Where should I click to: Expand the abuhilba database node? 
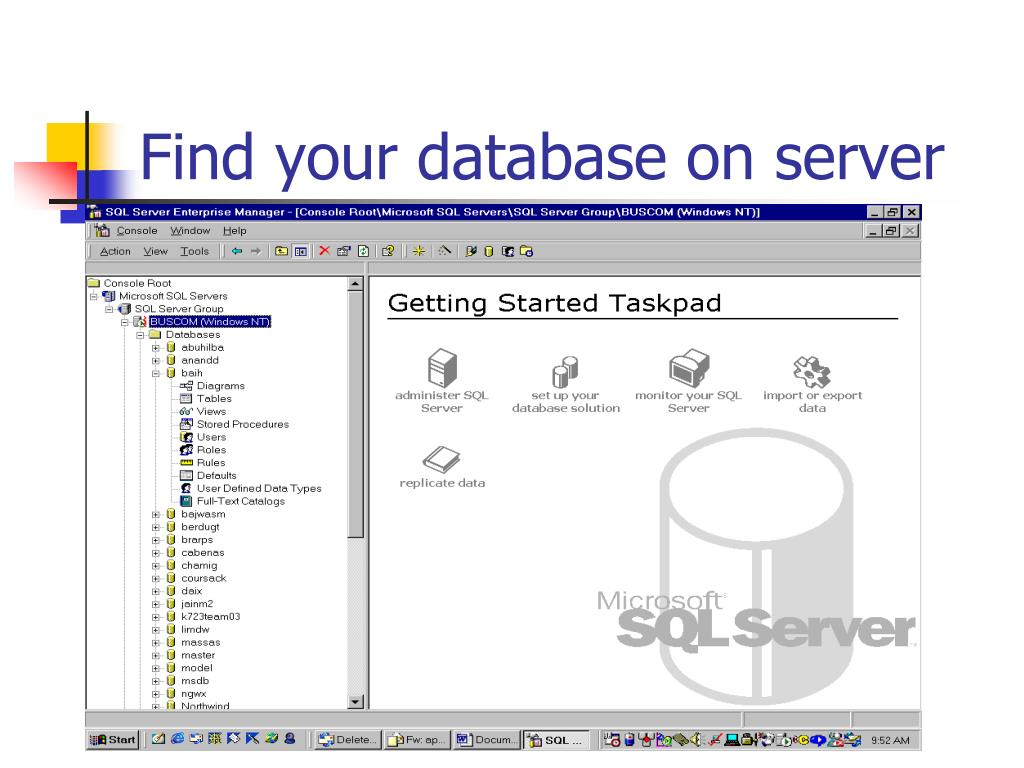coord(155,348)
